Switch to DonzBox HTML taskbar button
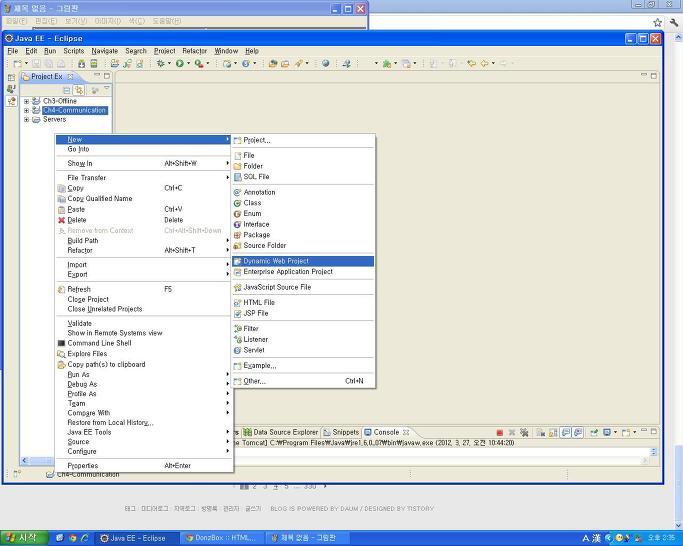The width and height of the screenshot is (683, 546). pyautogui.click(x=220, y=538)
